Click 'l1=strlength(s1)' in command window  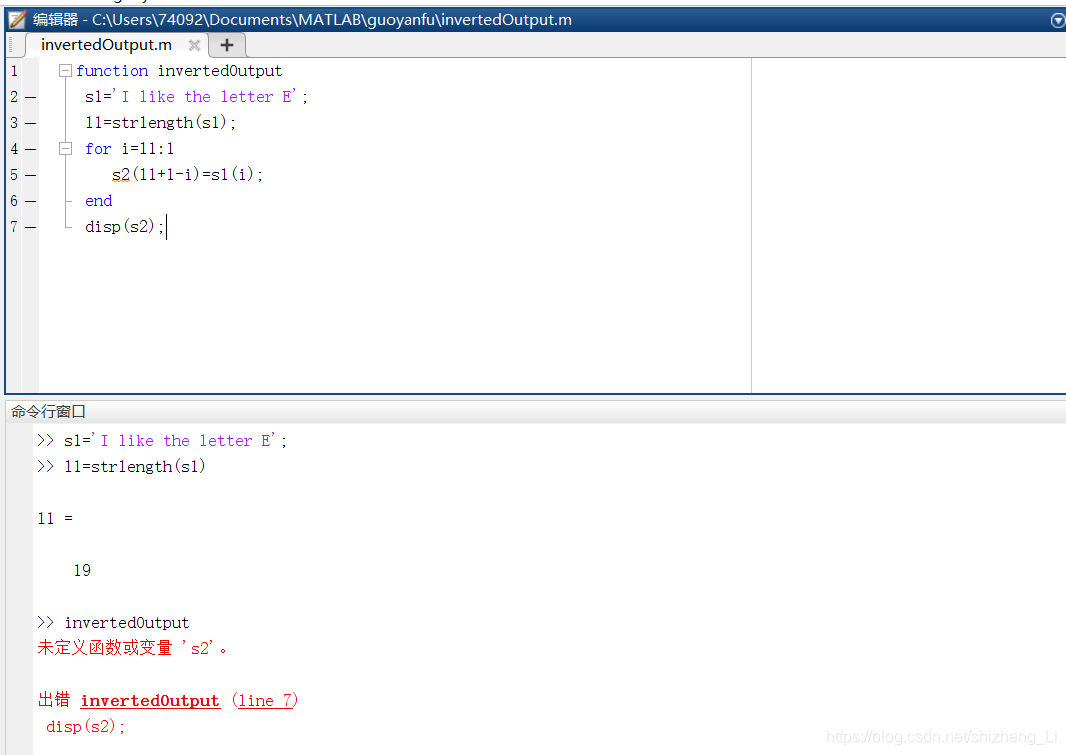coord(135,466)
